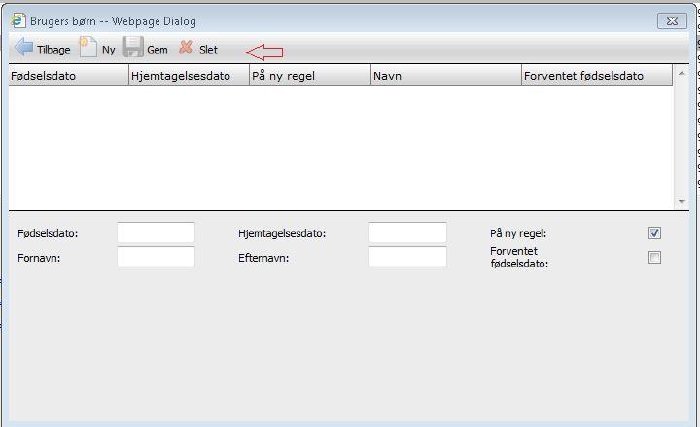Click the grid scrollbar down arrow
This screenshot has width=700, height=427.
pos(681,202)
